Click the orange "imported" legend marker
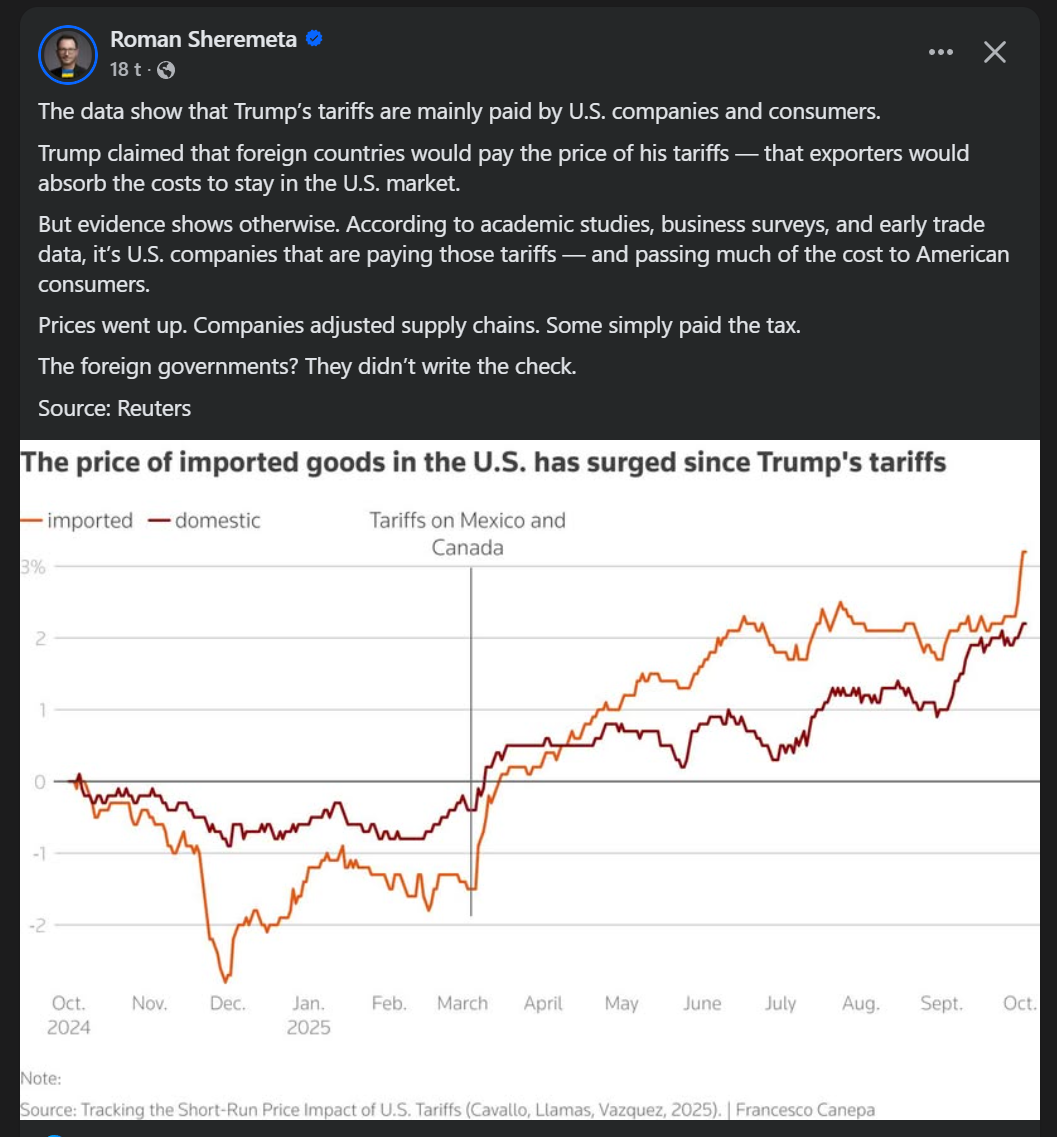 coord(32,521)
